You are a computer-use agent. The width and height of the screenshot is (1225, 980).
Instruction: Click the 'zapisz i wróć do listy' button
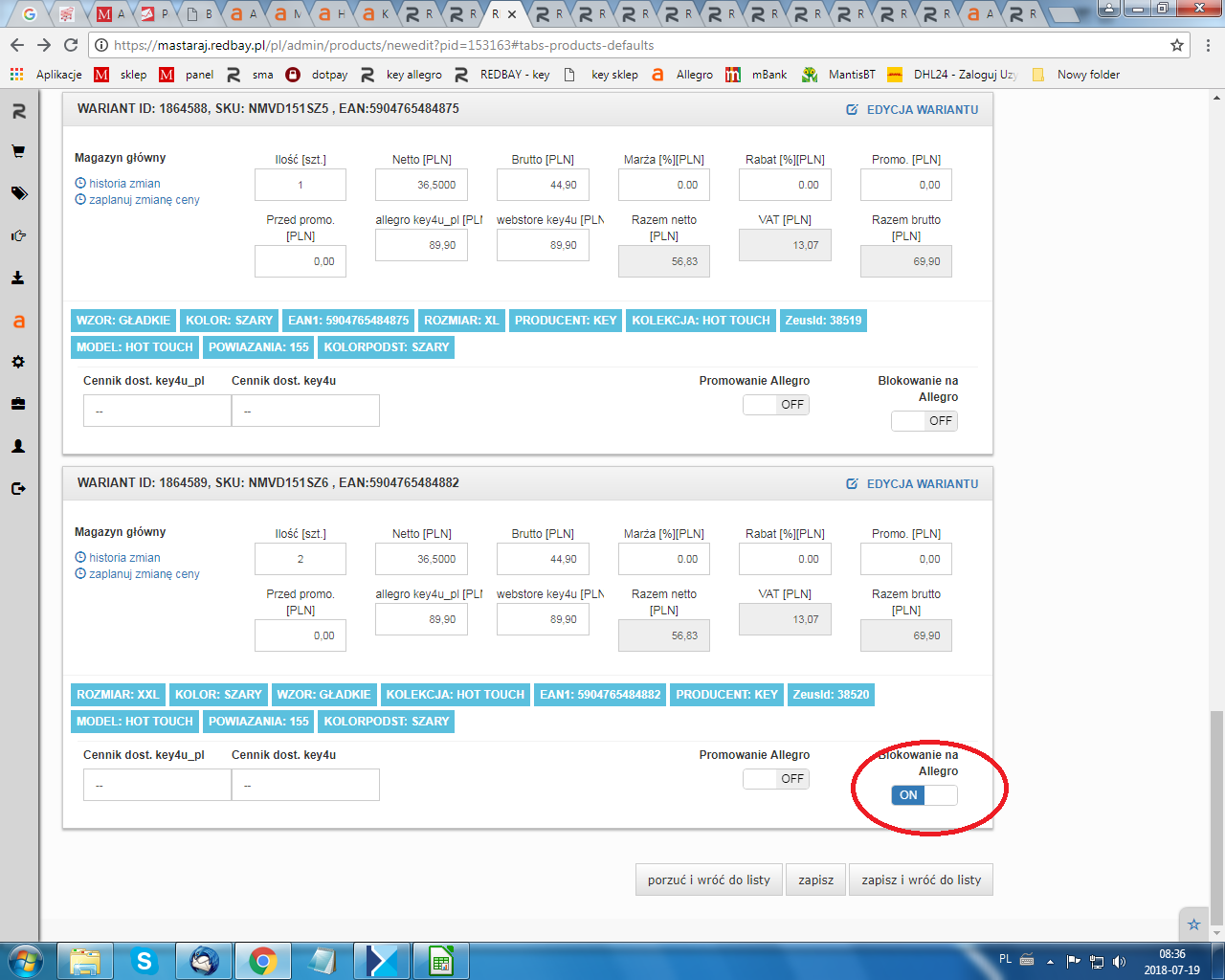click(x=921, y=880)
